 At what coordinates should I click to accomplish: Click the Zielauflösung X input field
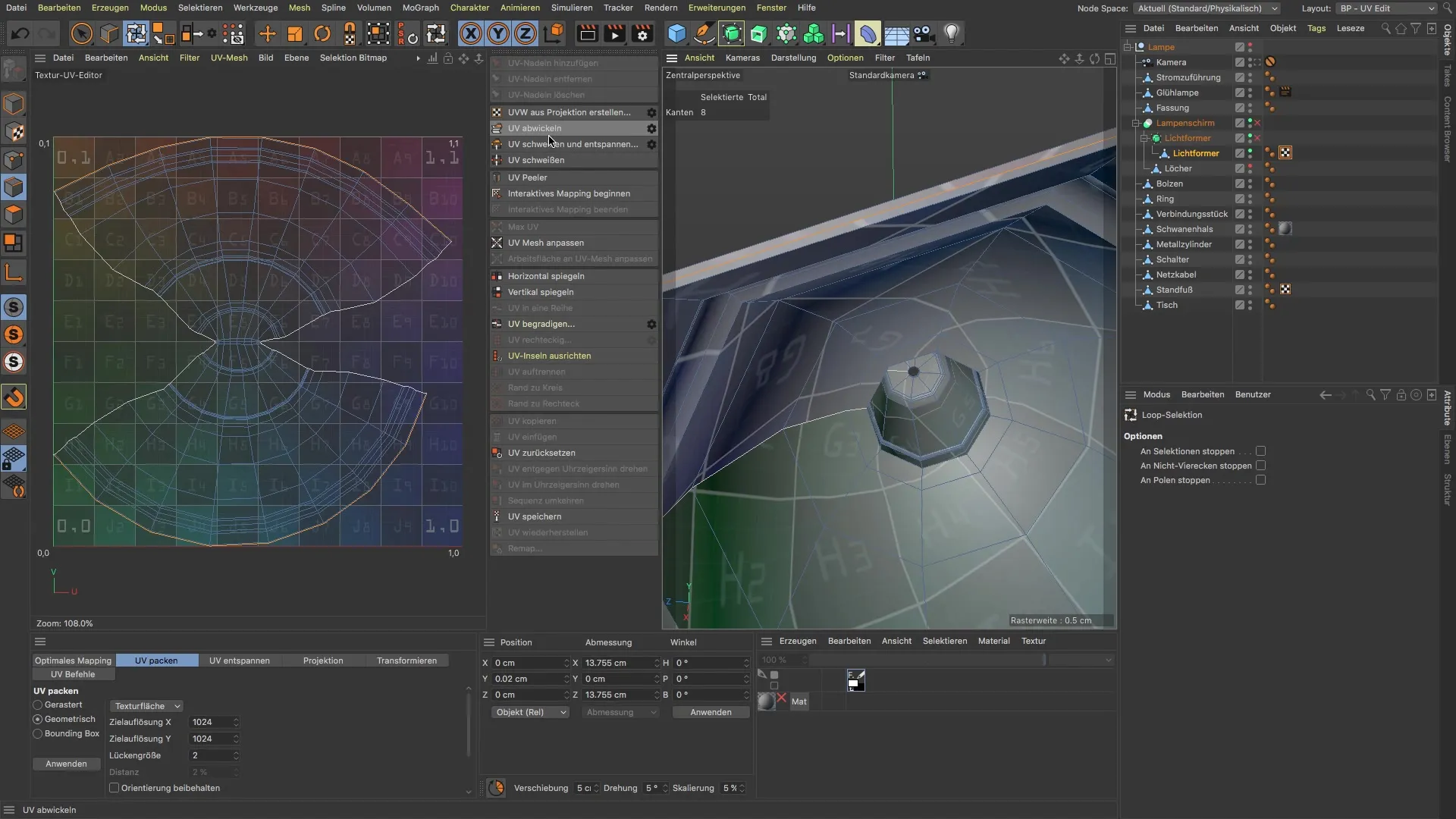click(x=215, y=722)
